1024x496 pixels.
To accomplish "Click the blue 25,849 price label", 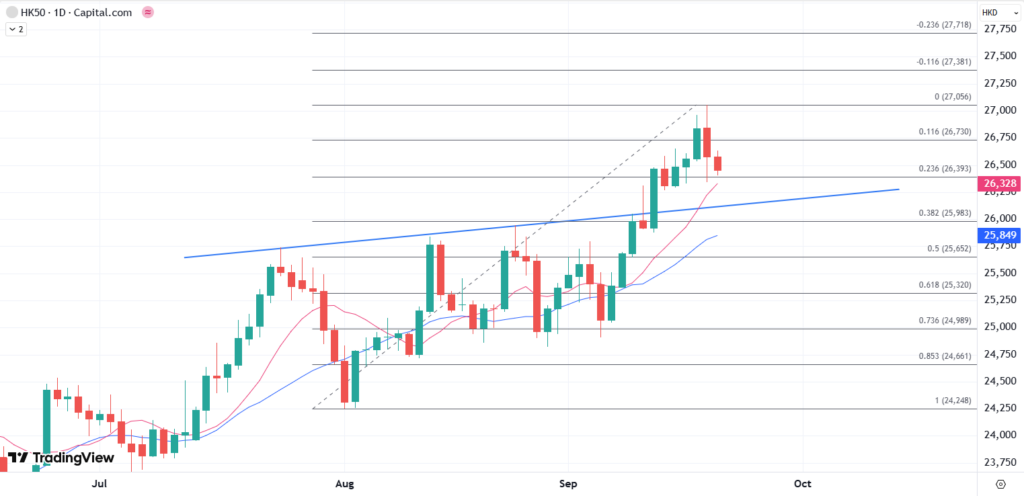I will (x=1000, y=236).
